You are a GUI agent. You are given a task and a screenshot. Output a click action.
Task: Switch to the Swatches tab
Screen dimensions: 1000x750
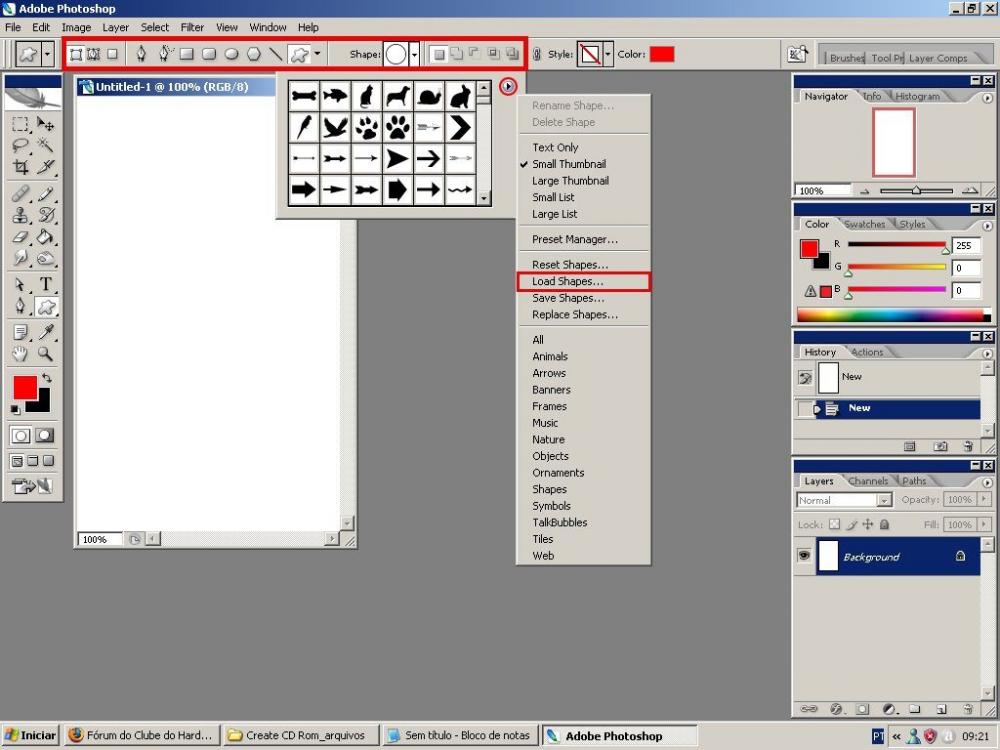pos(864,224)
